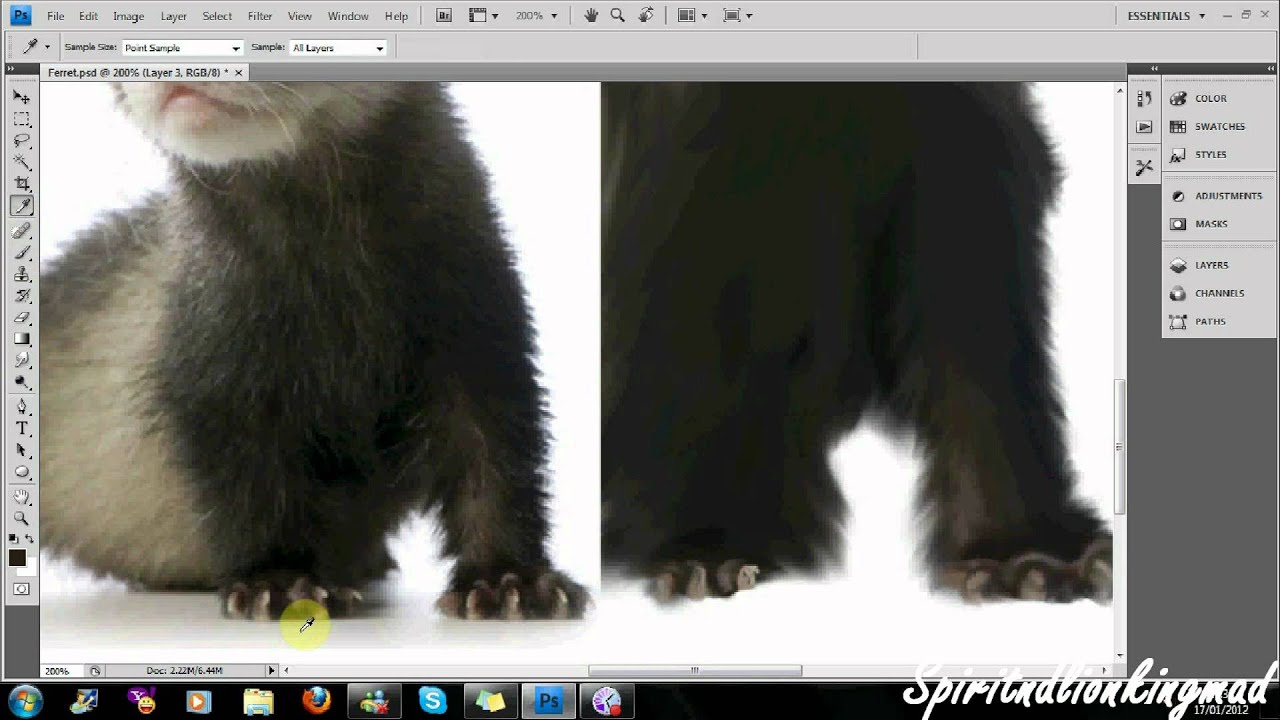Screen dimensions: 1280x720
Task: Expand the status bar info arrow
Action: point(271,670)
